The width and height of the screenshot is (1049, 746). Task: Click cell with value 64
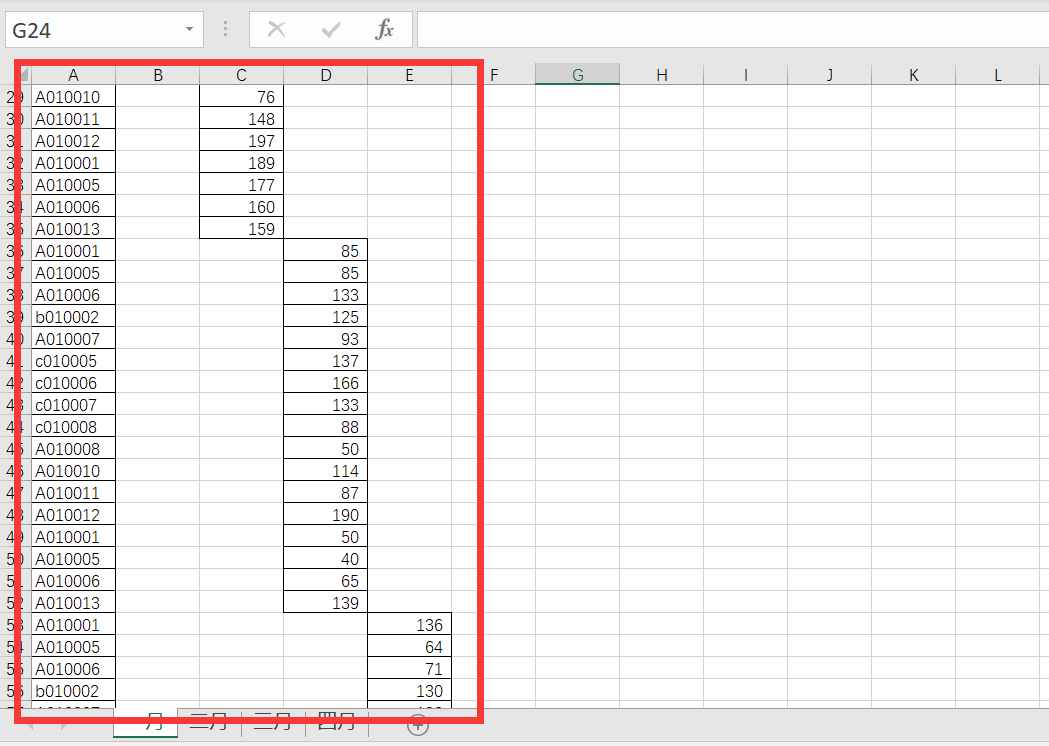pyautogui.click(x=409, y=647)
